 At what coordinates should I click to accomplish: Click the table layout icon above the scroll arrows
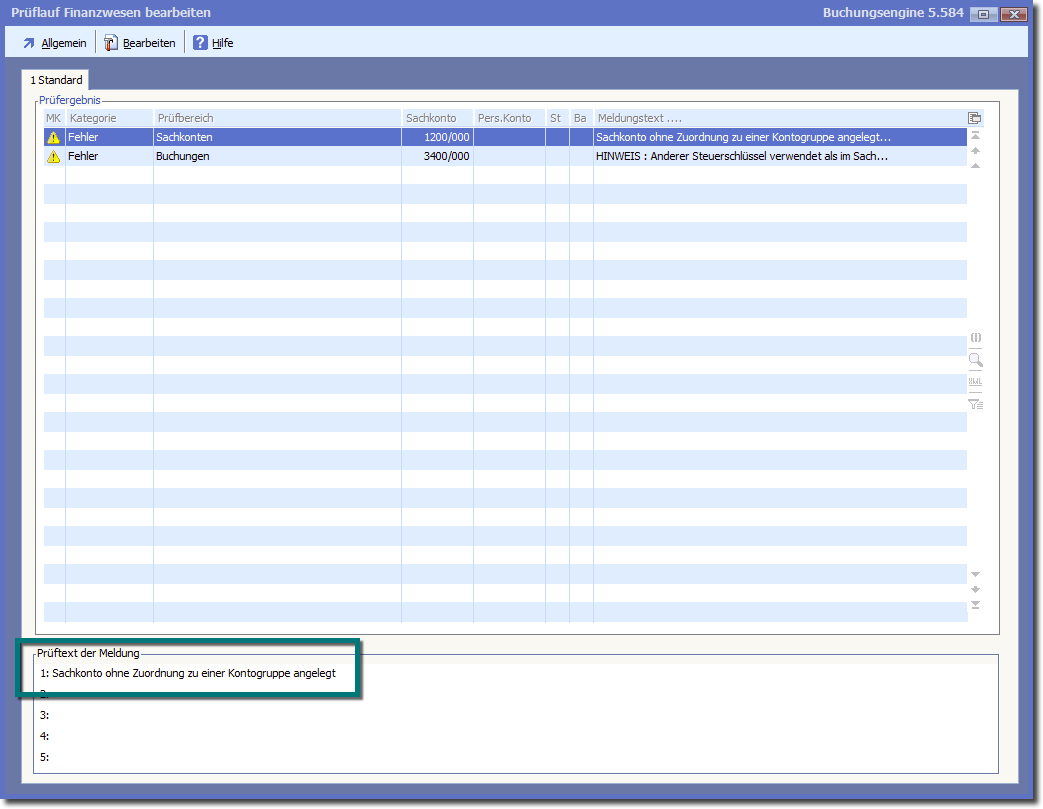pos(975,118)
